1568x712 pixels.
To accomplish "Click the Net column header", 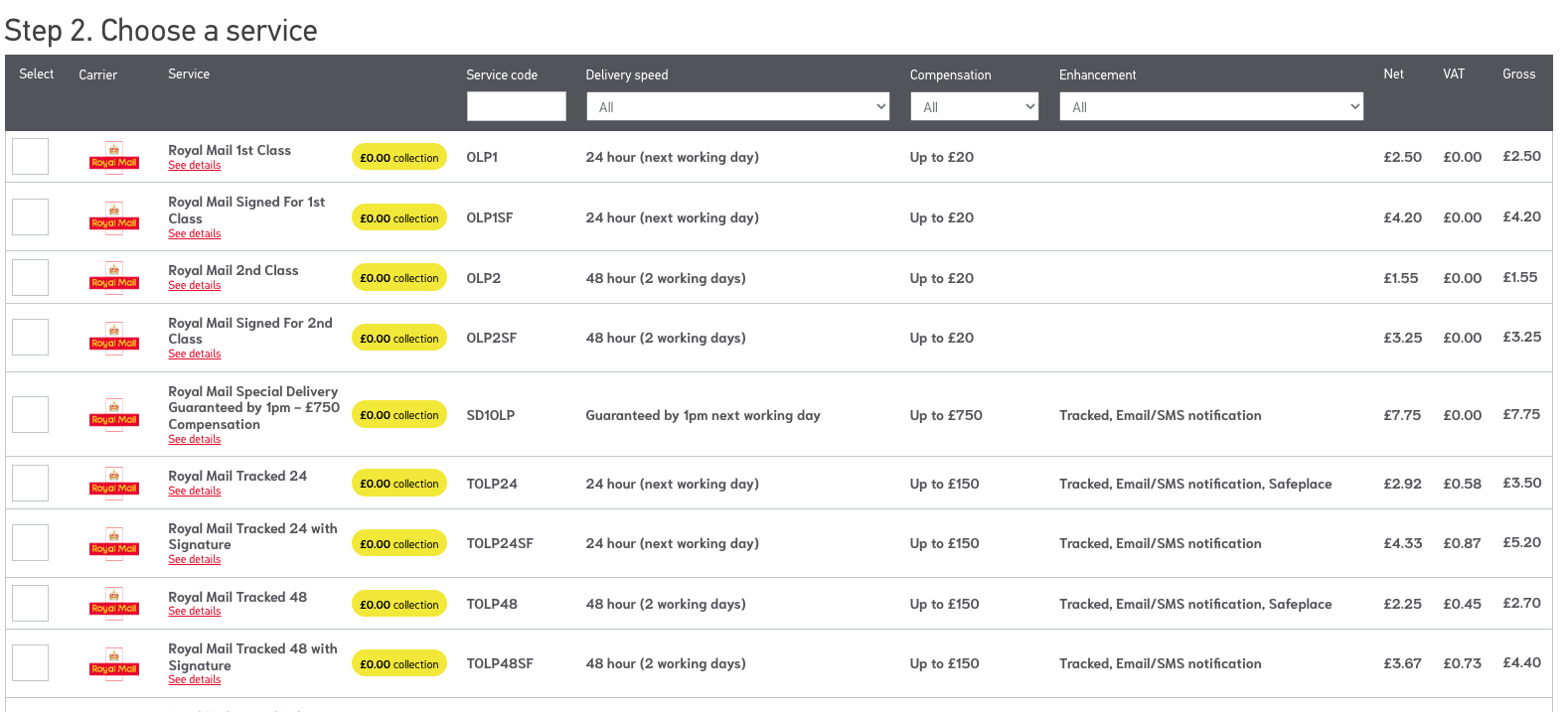I will coord(1394,74).
